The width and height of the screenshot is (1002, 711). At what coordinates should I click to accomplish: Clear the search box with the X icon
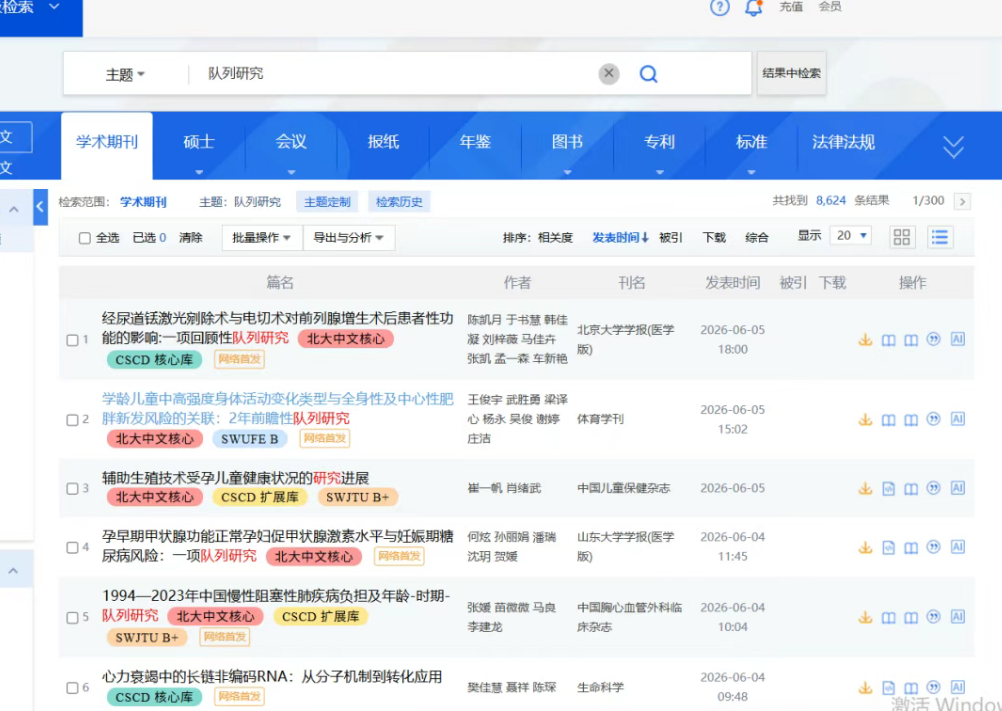[x=609, y=73]
